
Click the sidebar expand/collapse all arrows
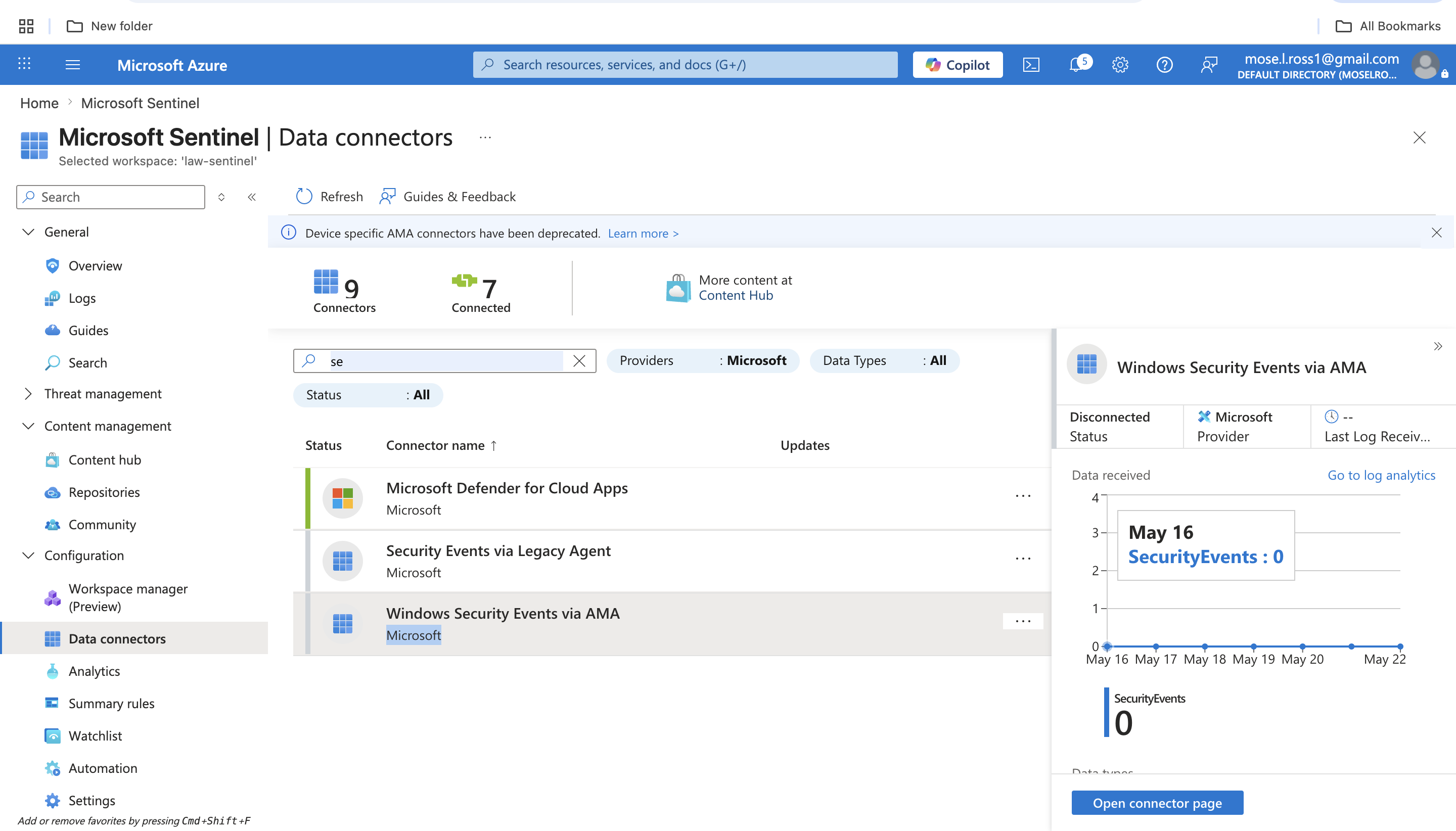coord(221,197)
